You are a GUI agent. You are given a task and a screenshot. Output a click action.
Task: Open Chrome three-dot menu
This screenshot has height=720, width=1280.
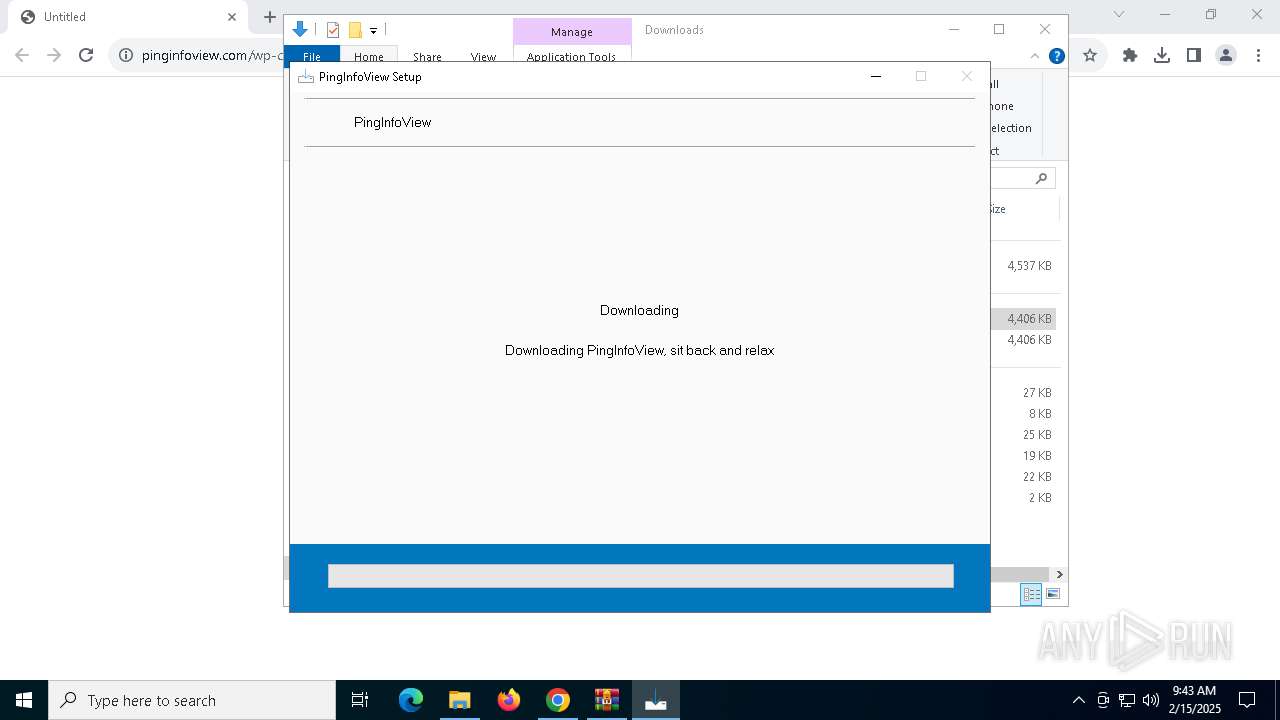click(1258, 56)
